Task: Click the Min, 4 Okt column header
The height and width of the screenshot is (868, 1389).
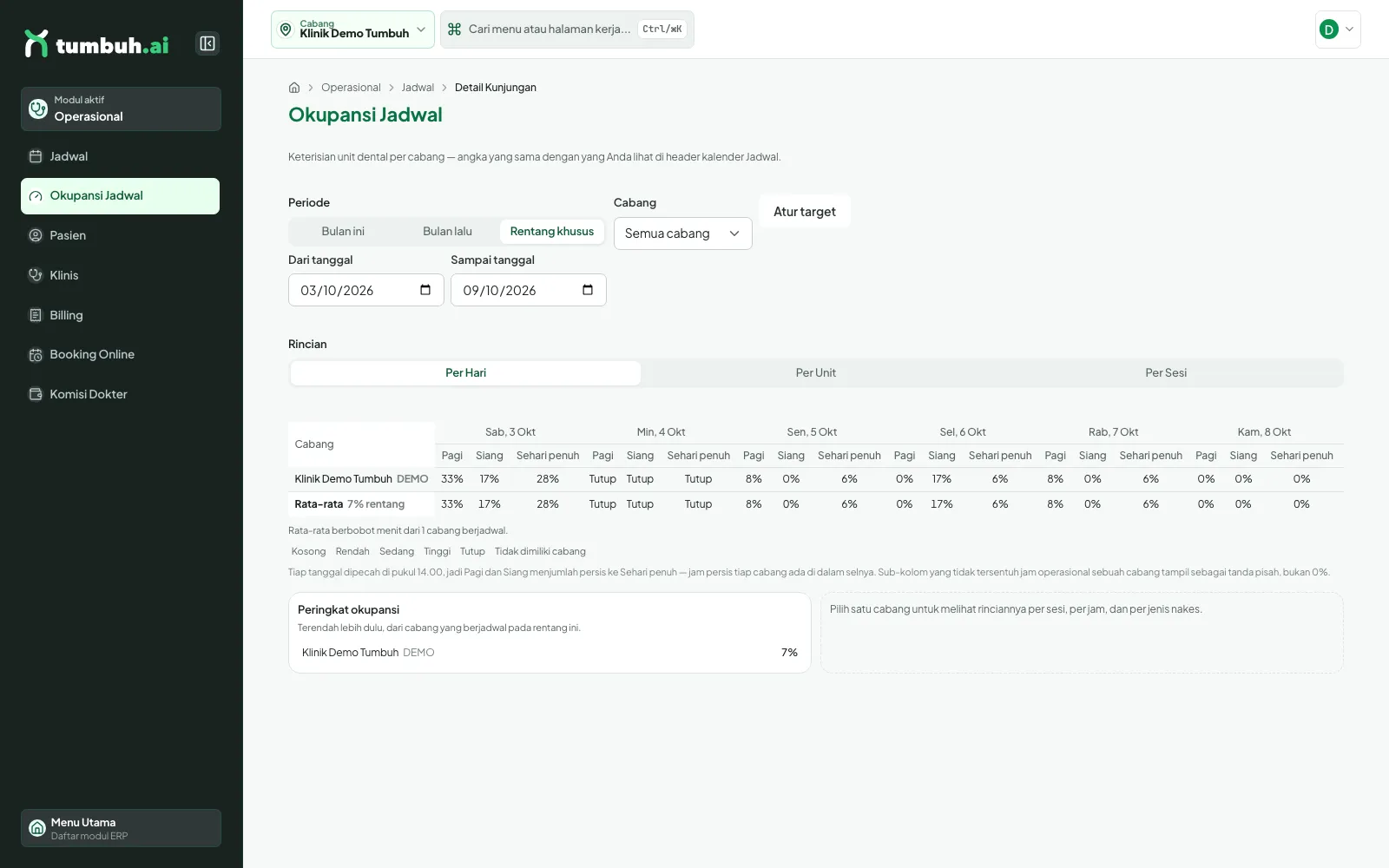Action: (x=661, y=432)
